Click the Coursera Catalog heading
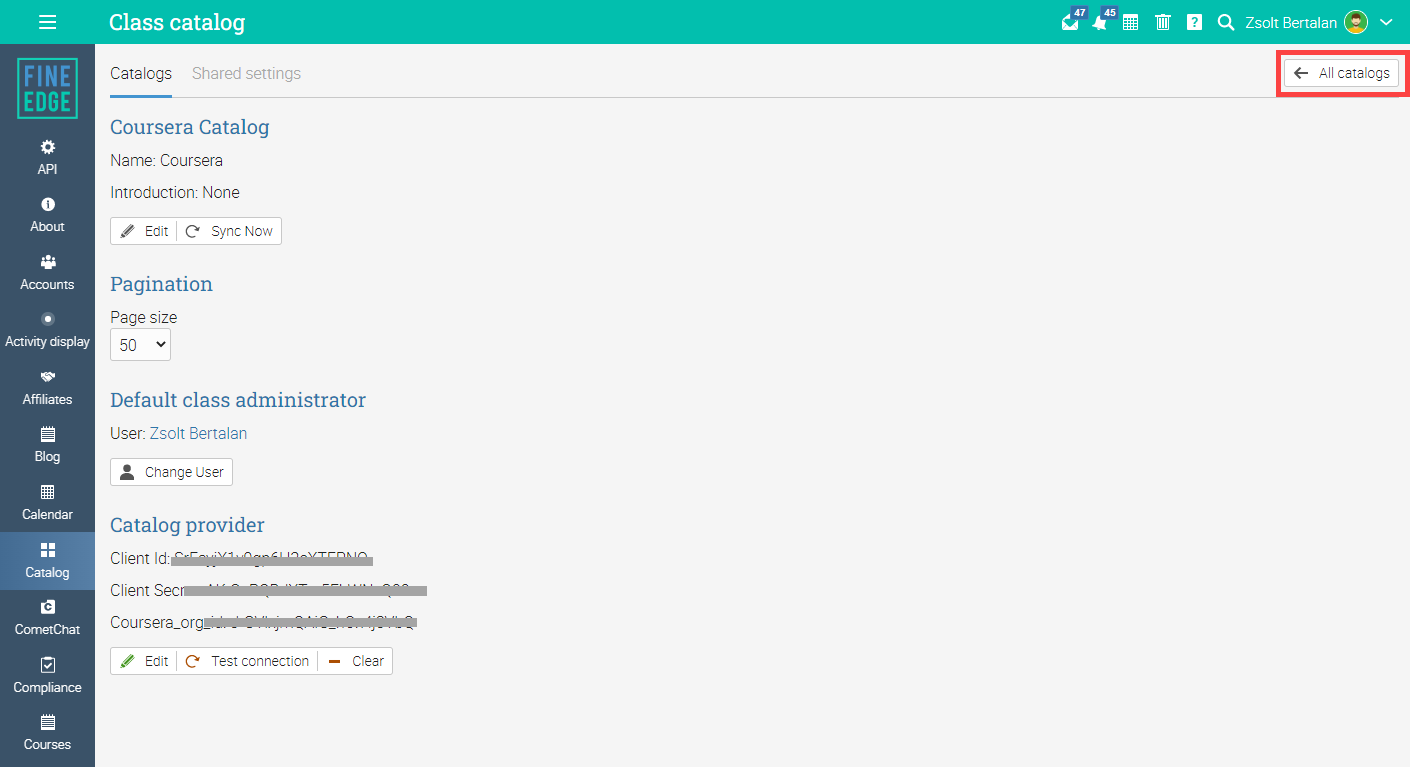The height and width of the screenshot is (767, 1410). [x=190, y=127]
